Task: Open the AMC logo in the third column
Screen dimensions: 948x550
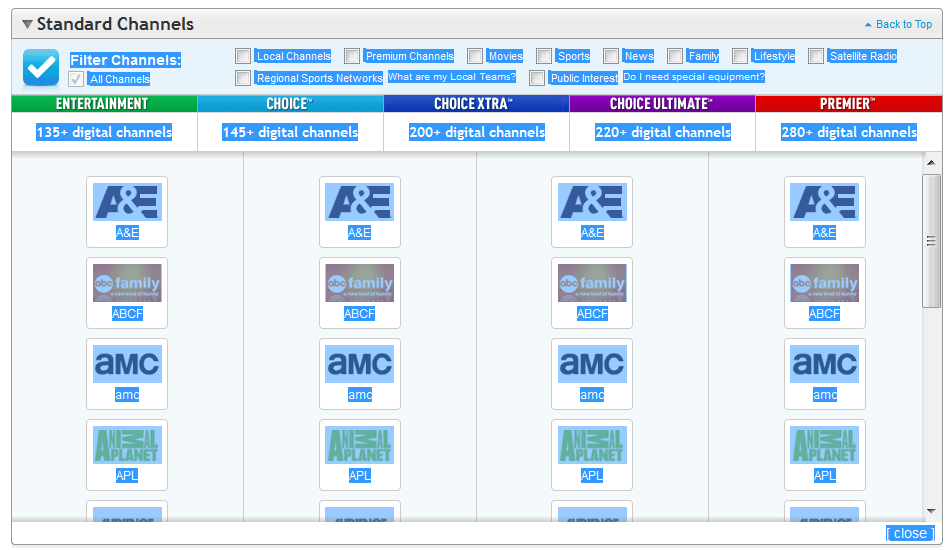Action: point(592,364)
